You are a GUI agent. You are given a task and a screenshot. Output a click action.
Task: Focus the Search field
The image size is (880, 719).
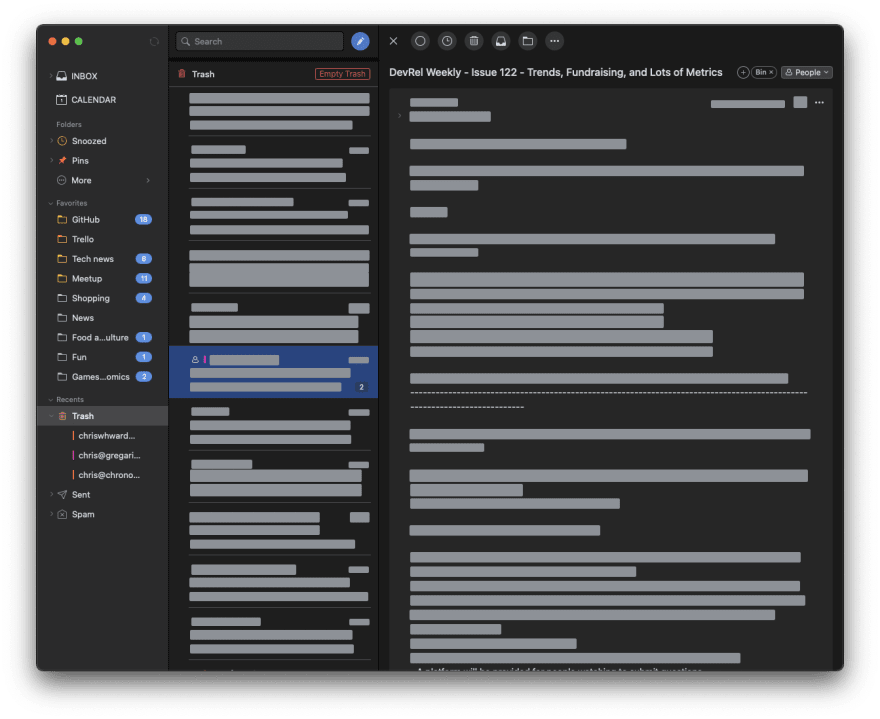[260, 42]
